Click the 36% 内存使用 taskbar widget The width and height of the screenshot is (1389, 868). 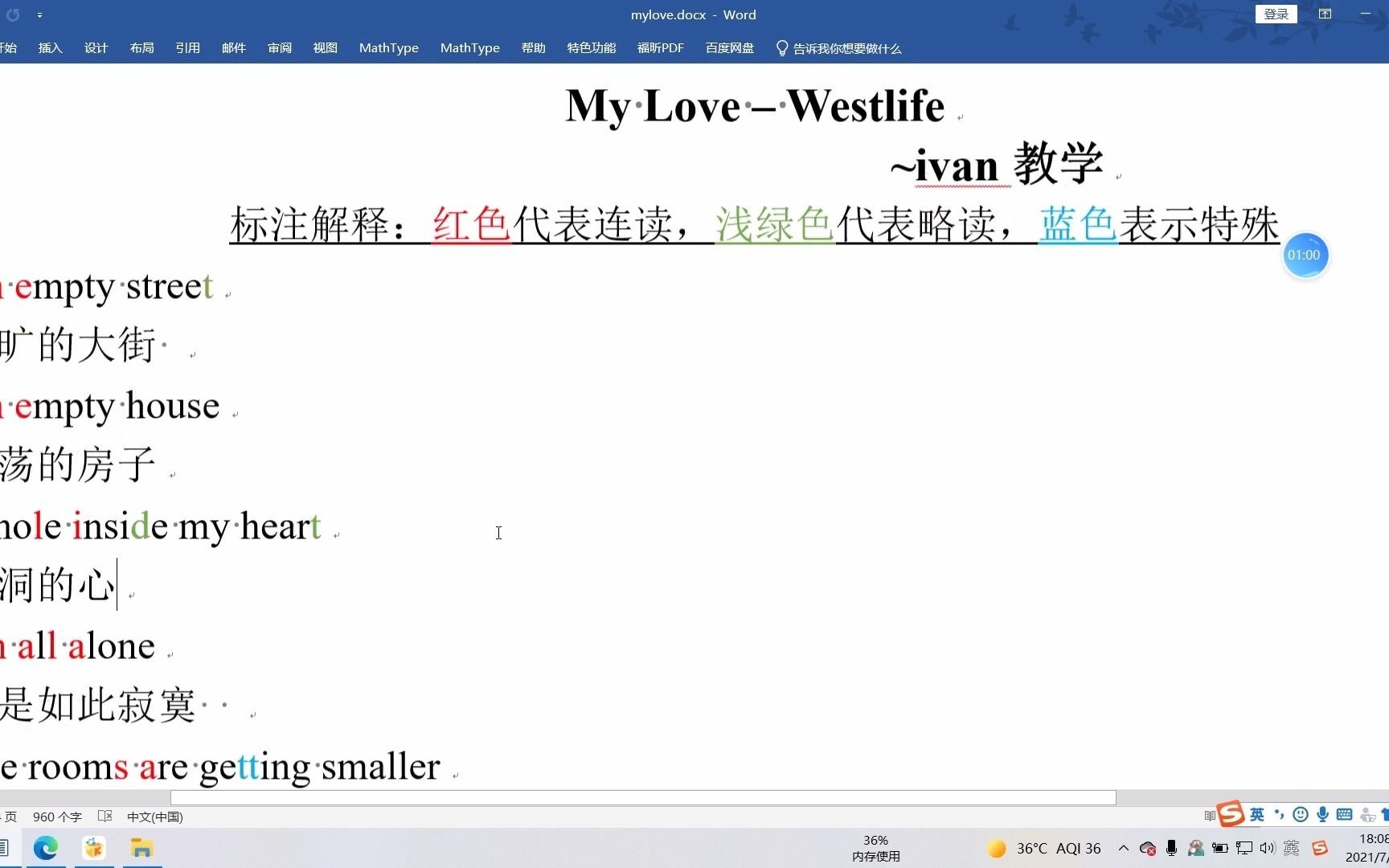[x=876, y=848]
